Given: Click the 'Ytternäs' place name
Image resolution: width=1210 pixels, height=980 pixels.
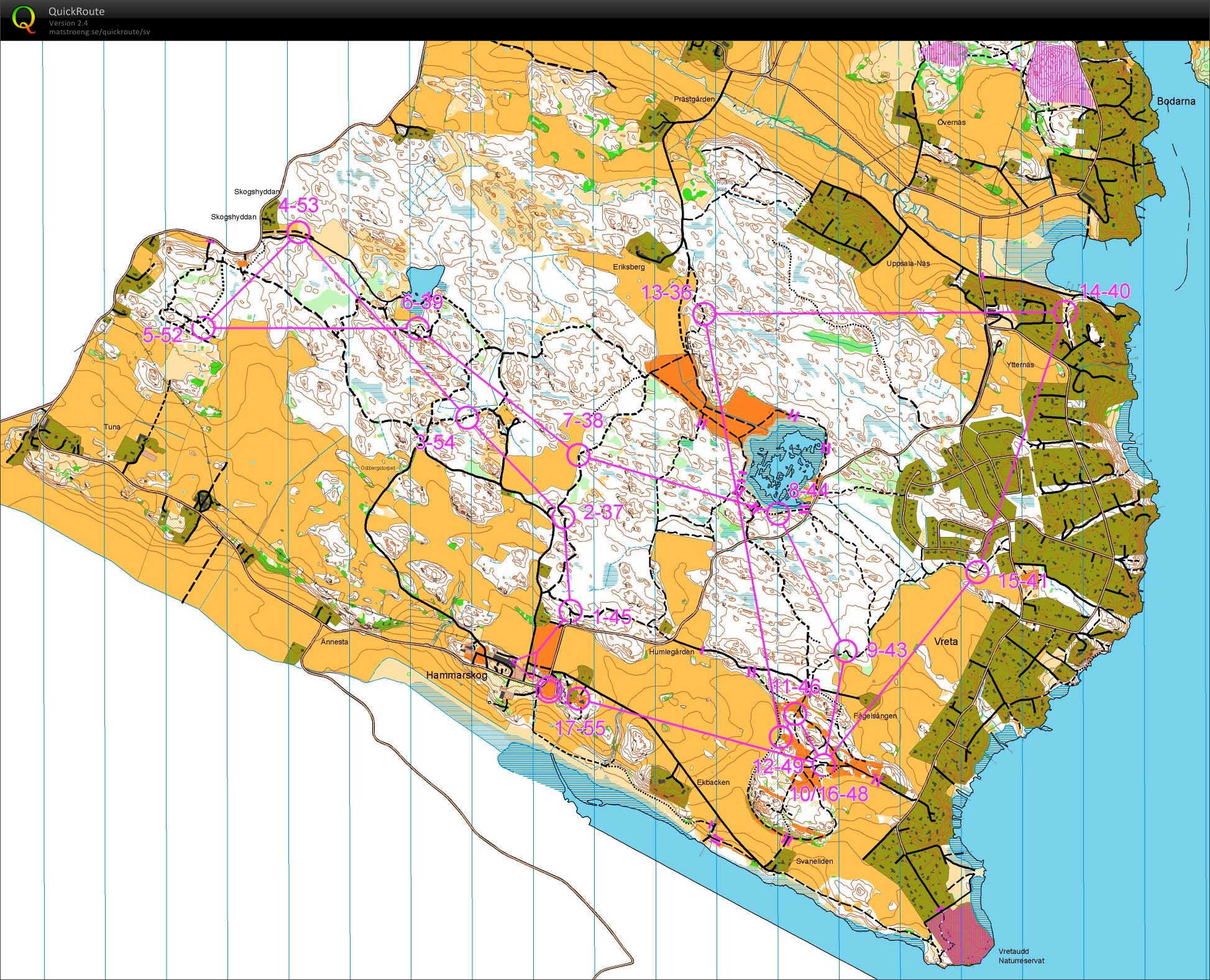Looking at the screenshot, I should tap(1020, 365).
